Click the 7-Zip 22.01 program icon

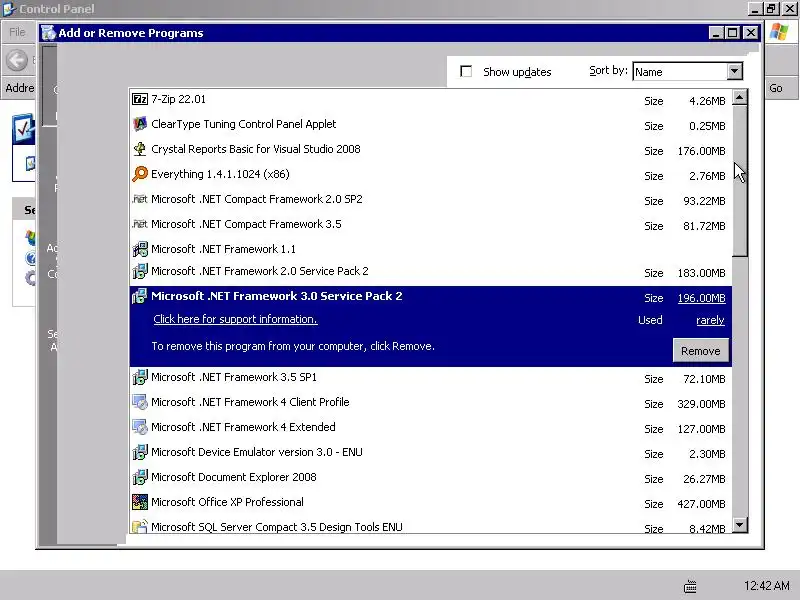click(140, 99)
